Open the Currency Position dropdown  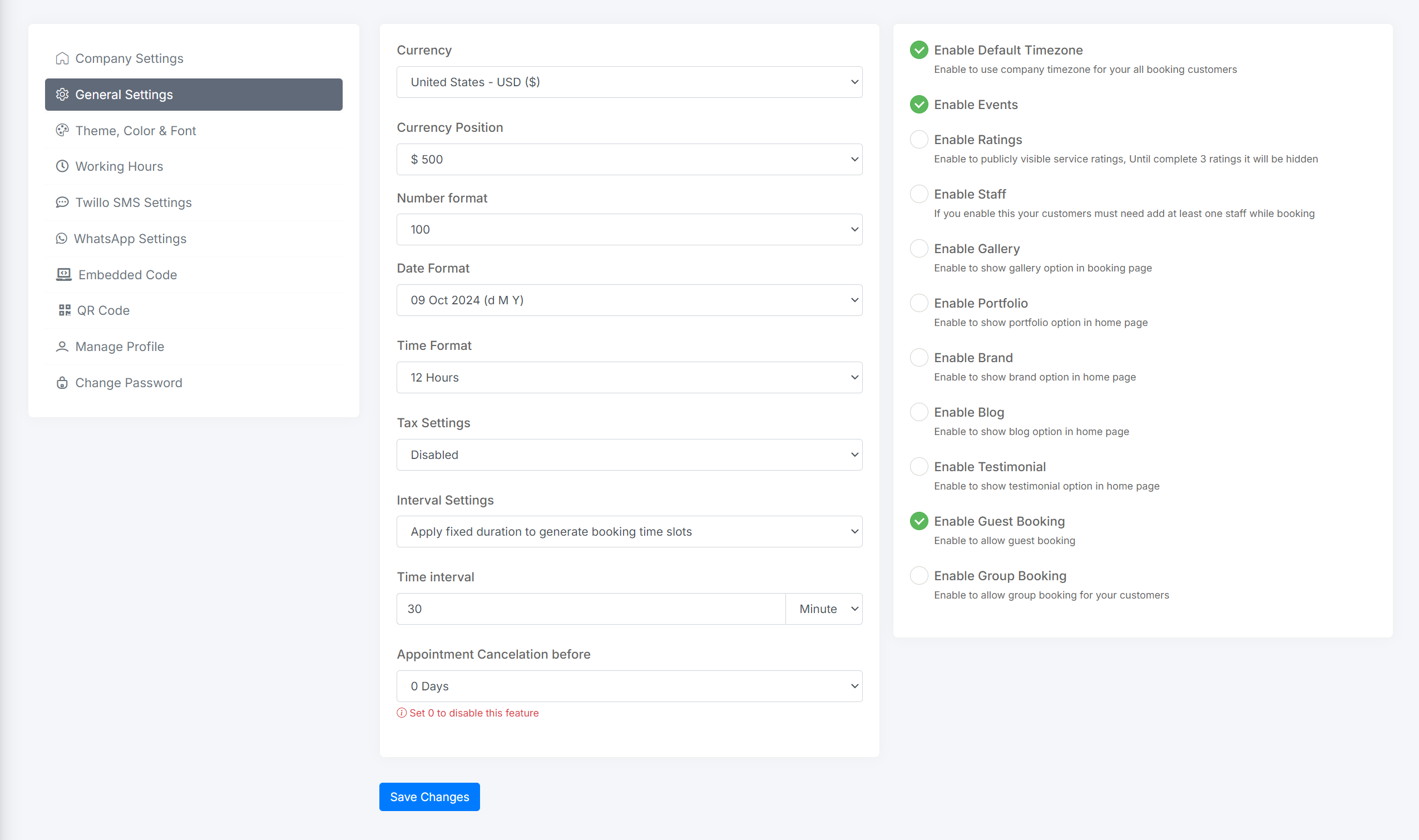coord(630,159)
